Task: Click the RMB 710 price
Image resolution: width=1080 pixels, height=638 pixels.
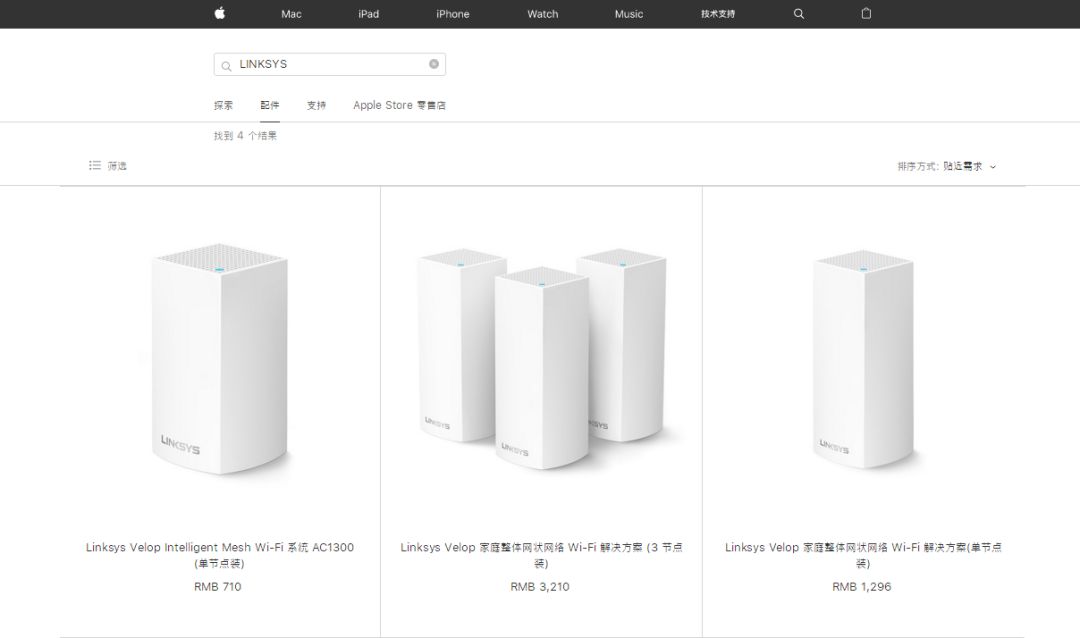Action: click(x=218, y=587)
